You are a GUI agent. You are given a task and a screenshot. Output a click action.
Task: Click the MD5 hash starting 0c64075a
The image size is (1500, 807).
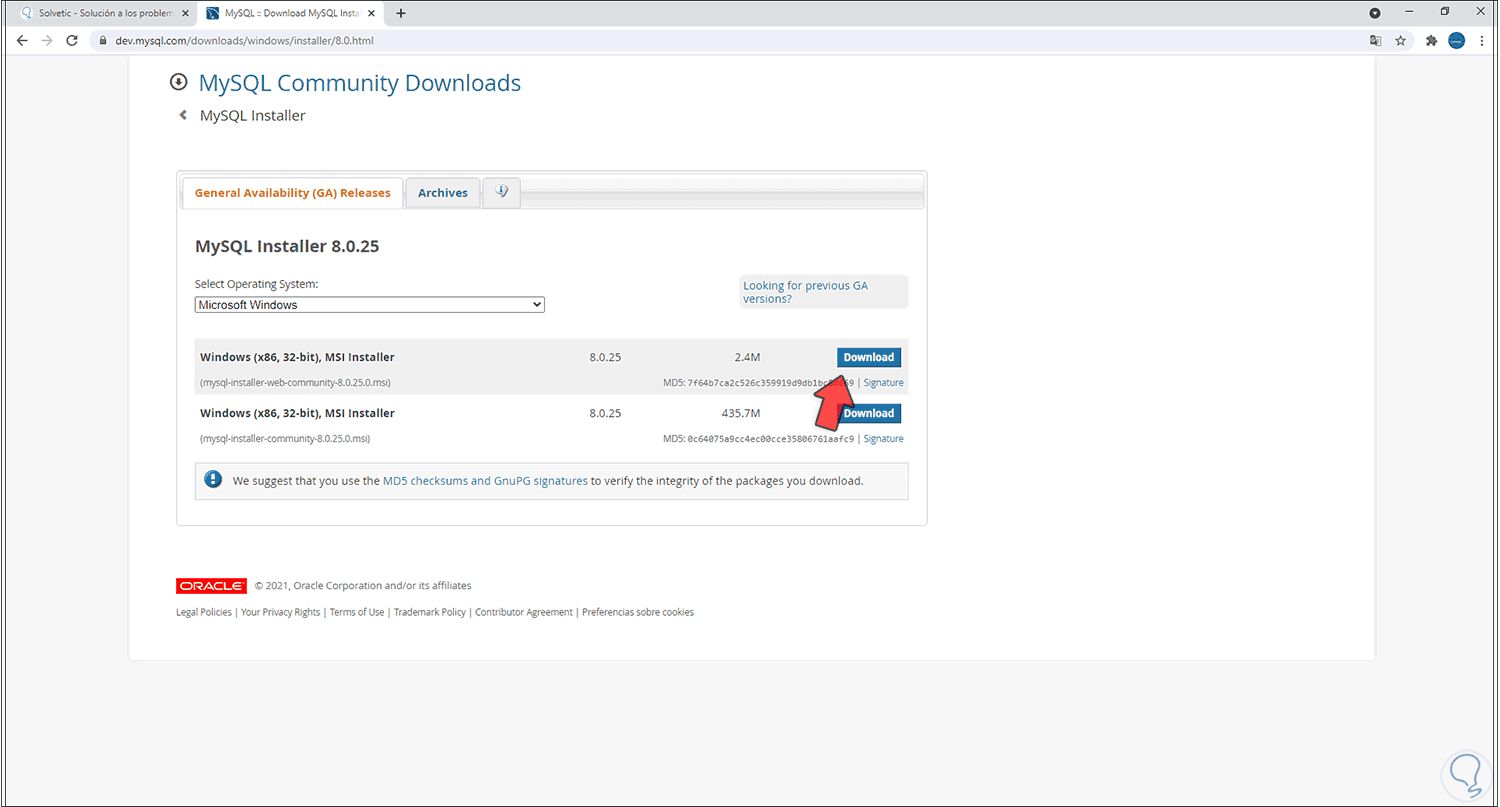tap(771, 439)
